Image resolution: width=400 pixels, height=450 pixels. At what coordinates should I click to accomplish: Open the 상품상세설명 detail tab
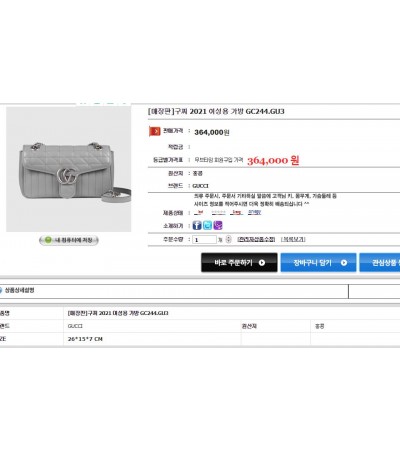pos(19,290)
